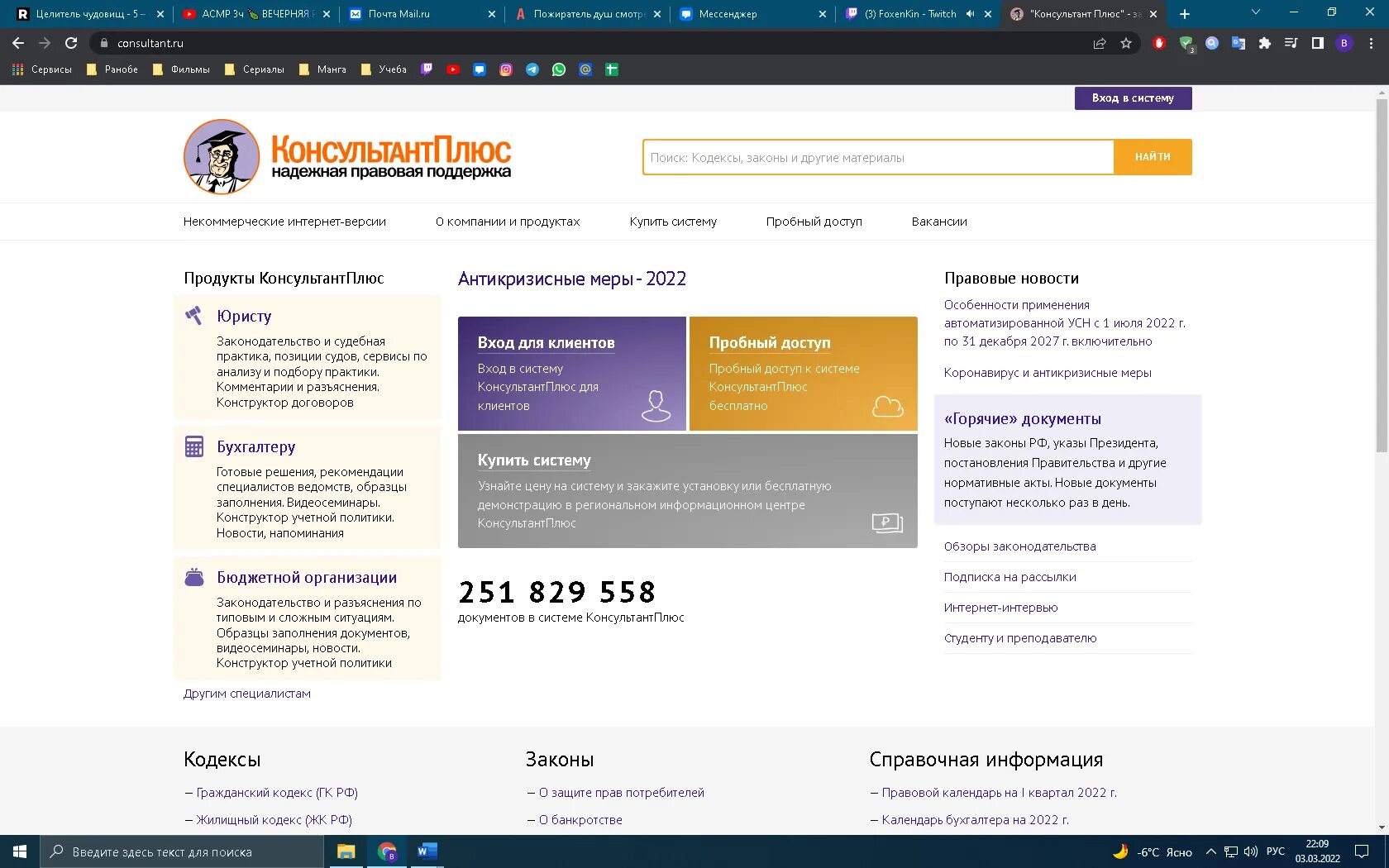Reload the current page
1389x868 pixels.
point(71,43)
